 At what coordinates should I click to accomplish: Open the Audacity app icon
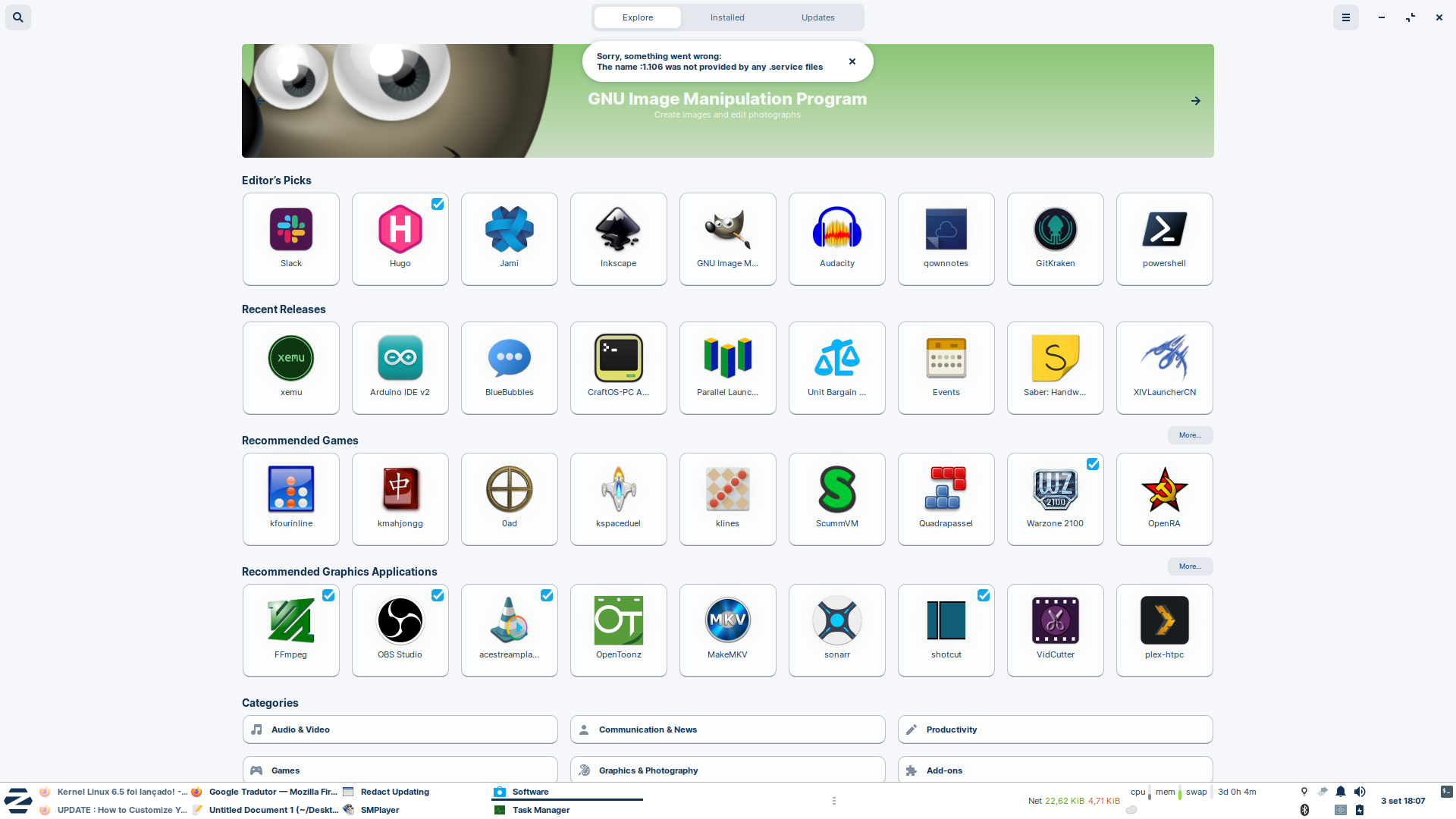point(836,230)
